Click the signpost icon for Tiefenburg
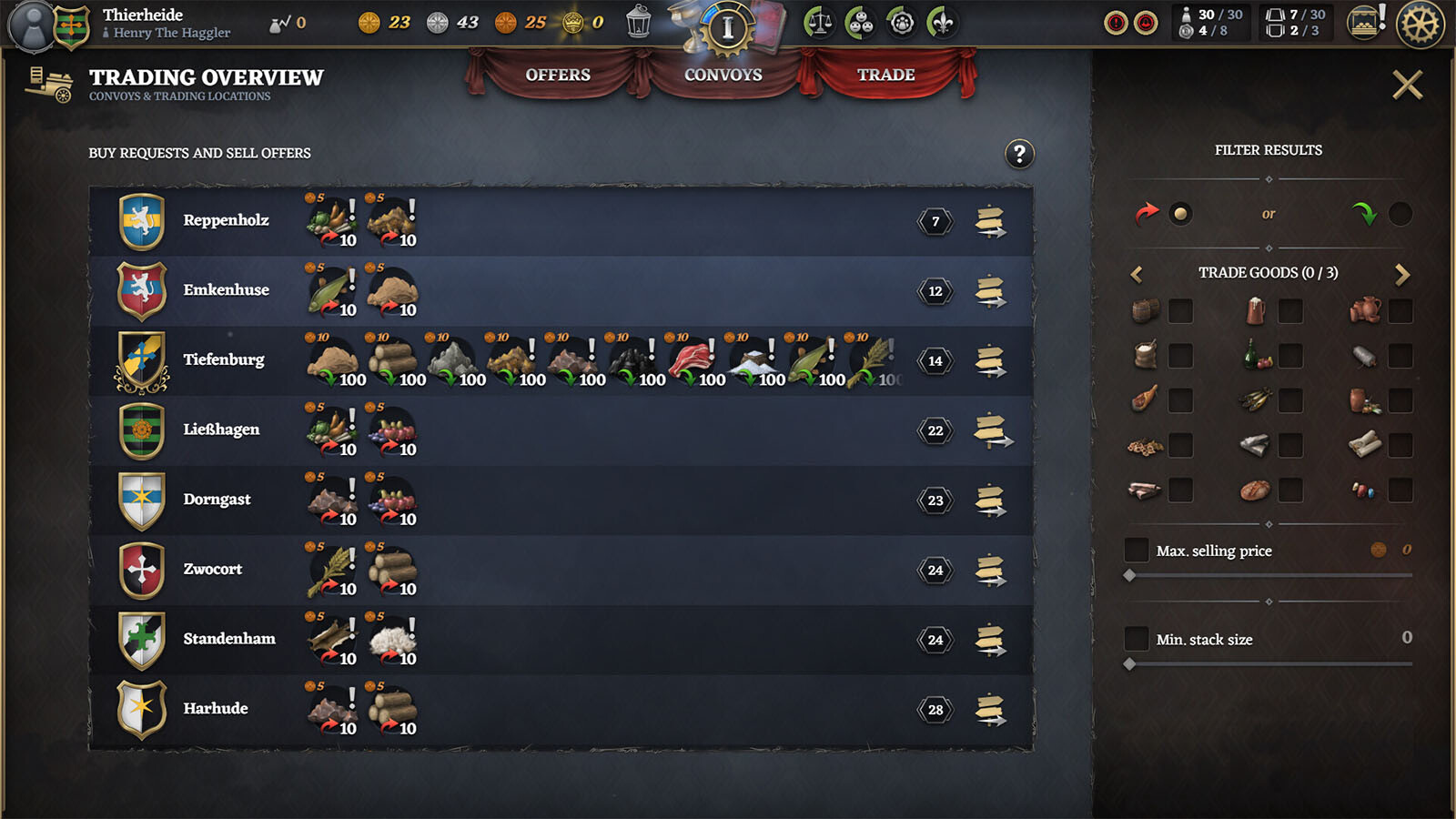The image size is (1456, 819). tap(990, 361)
